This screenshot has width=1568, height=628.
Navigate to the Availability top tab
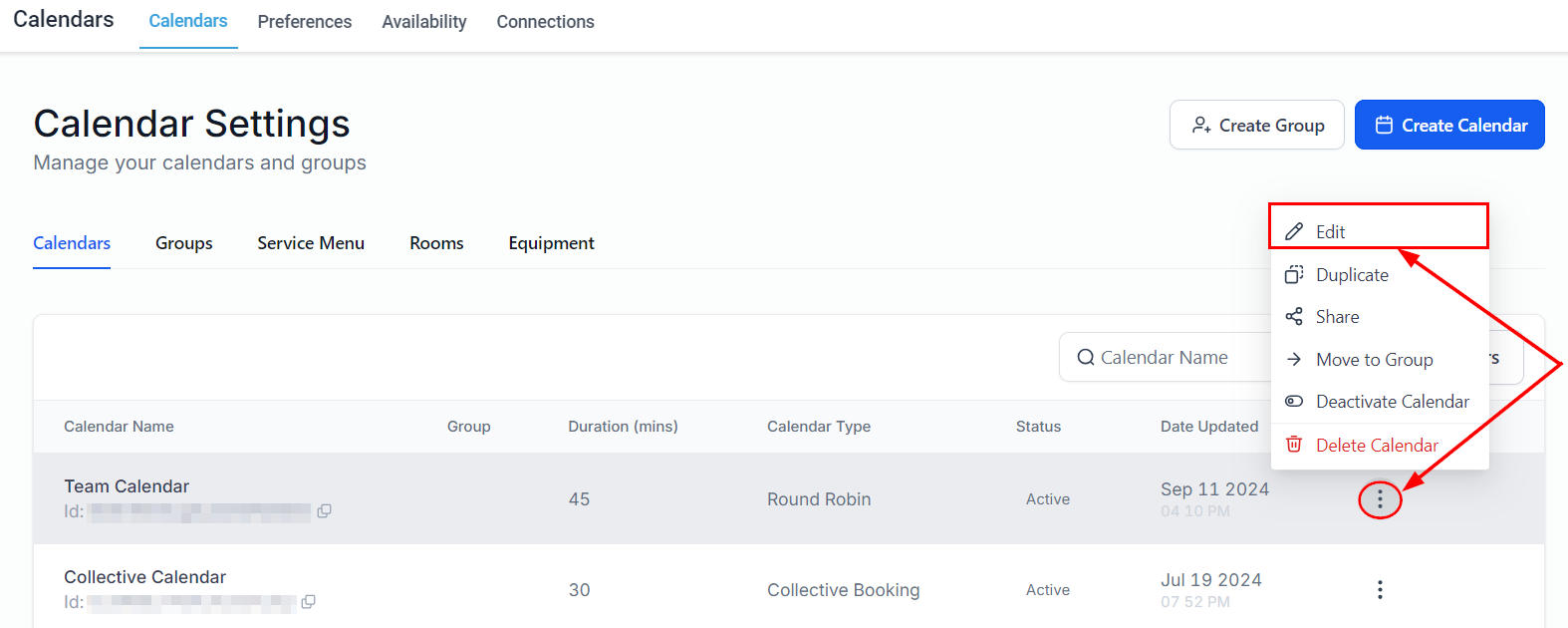click(424, 22)
